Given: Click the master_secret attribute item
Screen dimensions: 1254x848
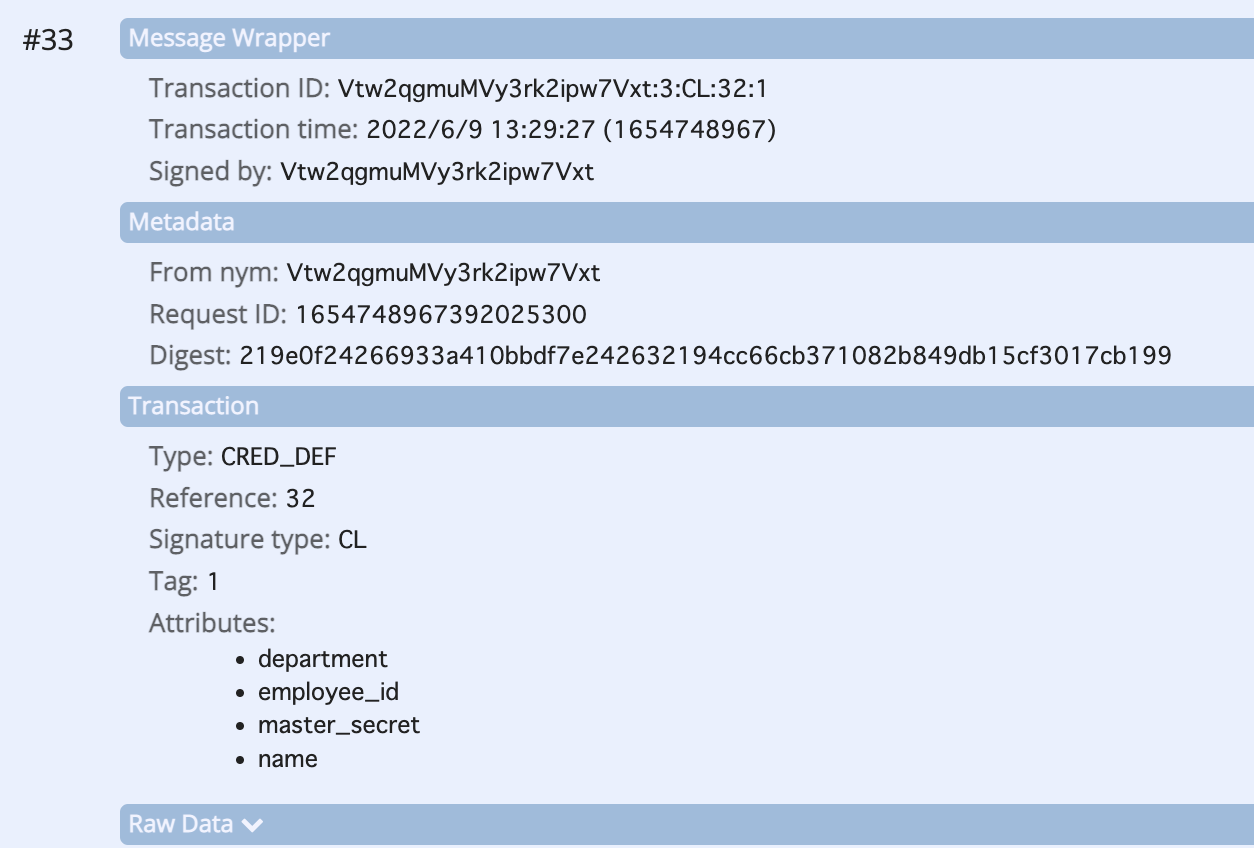Looking at the screenshot, I should coord(339,725).
